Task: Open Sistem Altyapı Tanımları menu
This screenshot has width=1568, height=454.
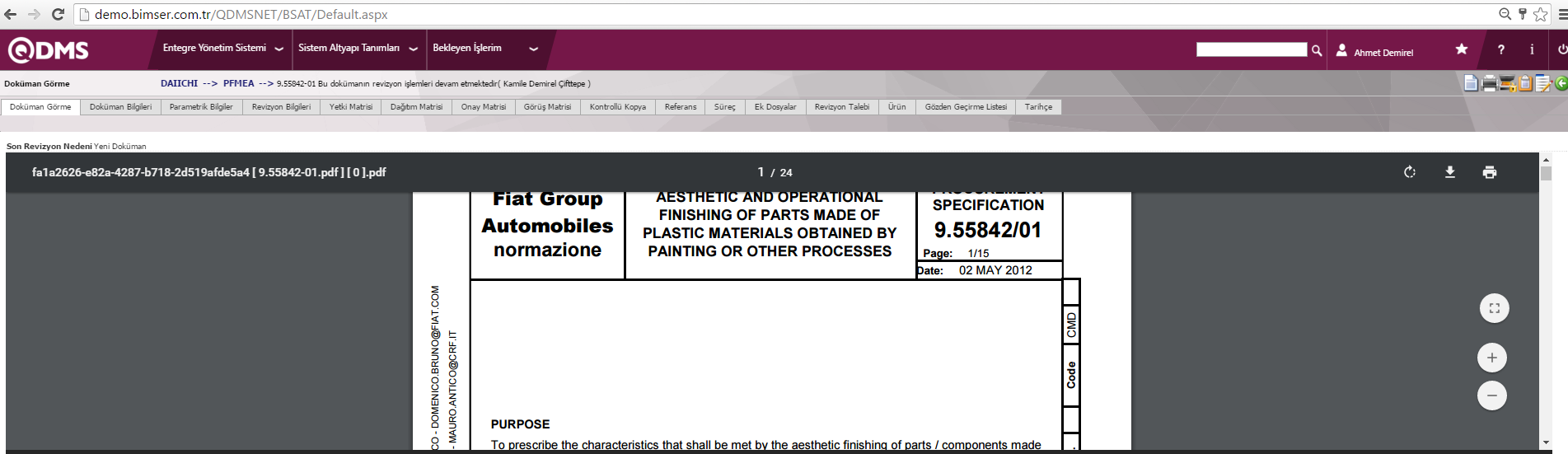Action: 358,48
